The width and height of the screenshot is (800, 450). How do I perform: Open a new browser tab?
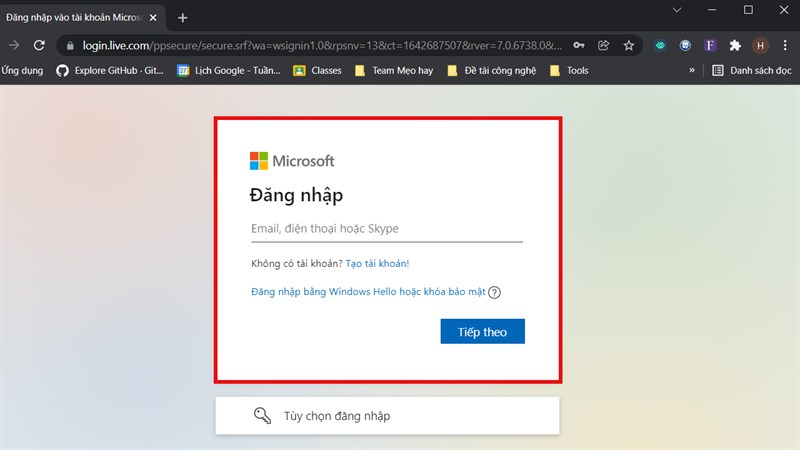(183, 18)
